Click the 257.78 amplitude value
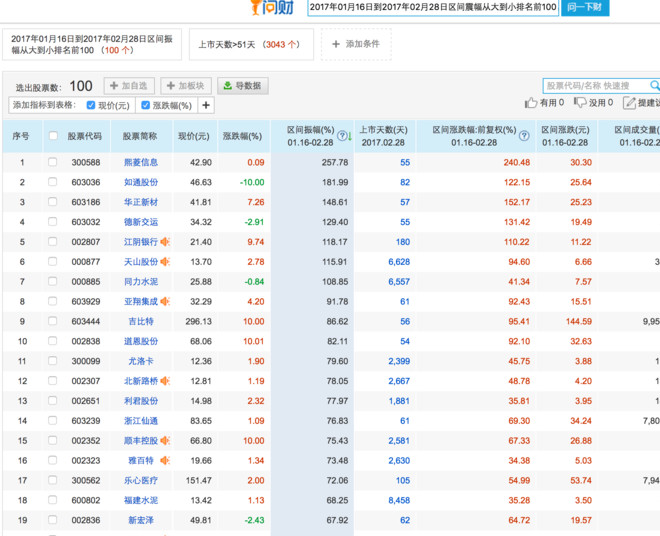Viewport: 660px width, 536px height. (335, 162)
